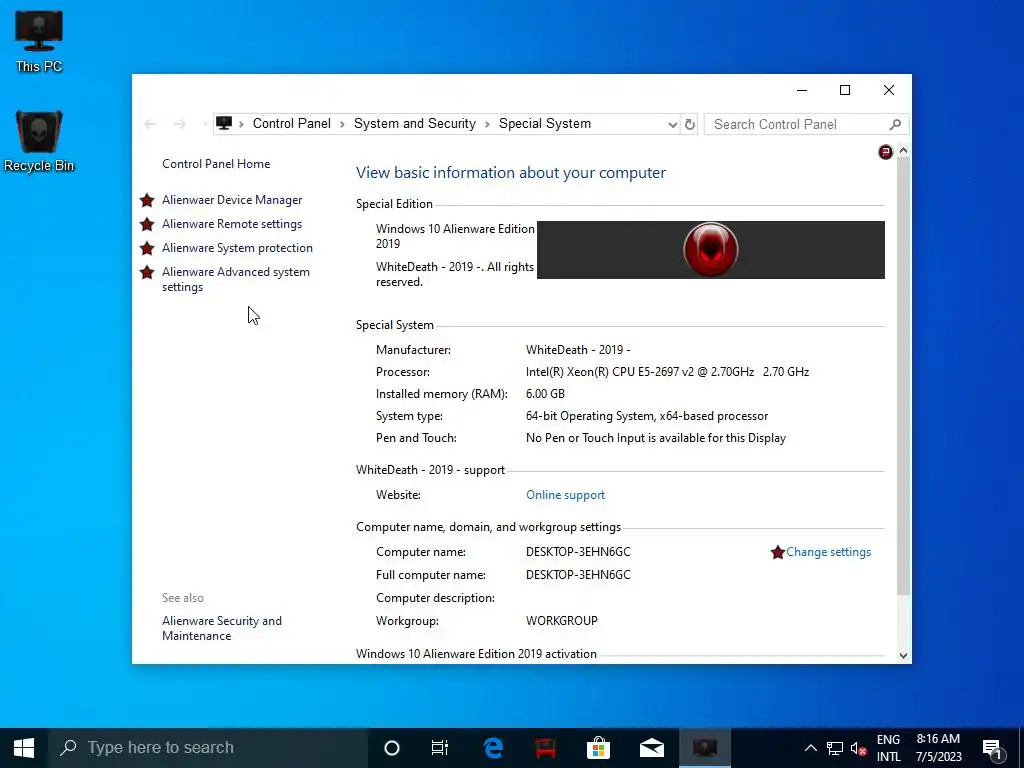Click star icon beside Alienwaer Device Manager
The width and height of the screenshot is (1024, 768).
pos(147,200)
